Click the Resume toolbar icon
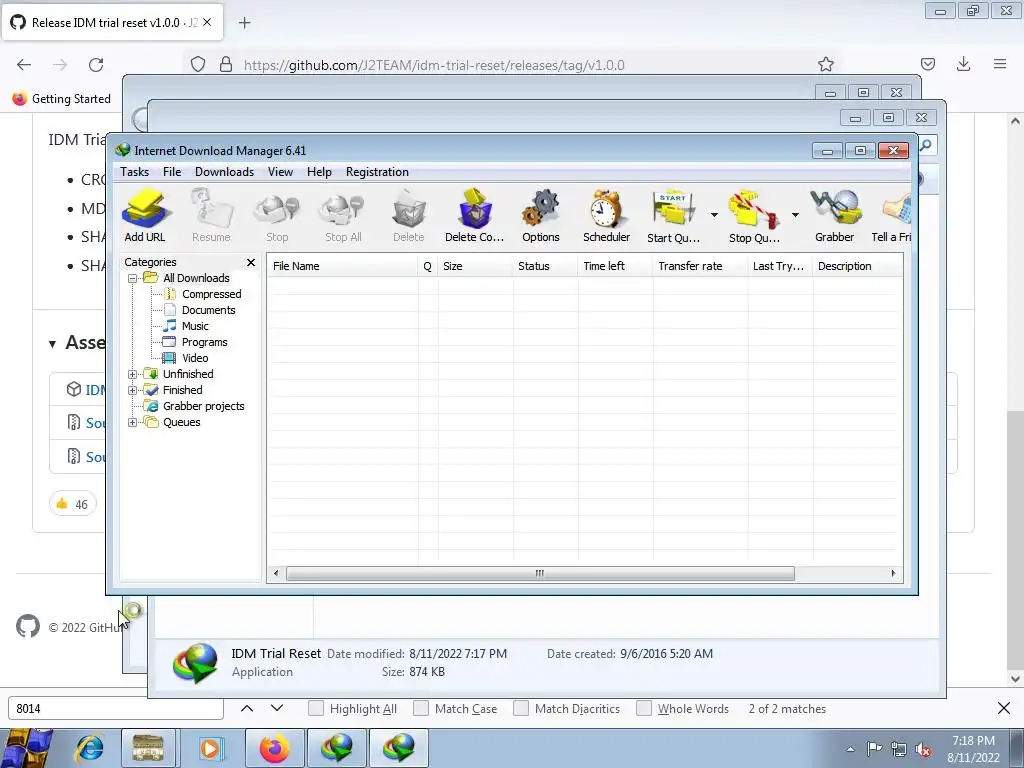1024x768 pixels. 211,216
